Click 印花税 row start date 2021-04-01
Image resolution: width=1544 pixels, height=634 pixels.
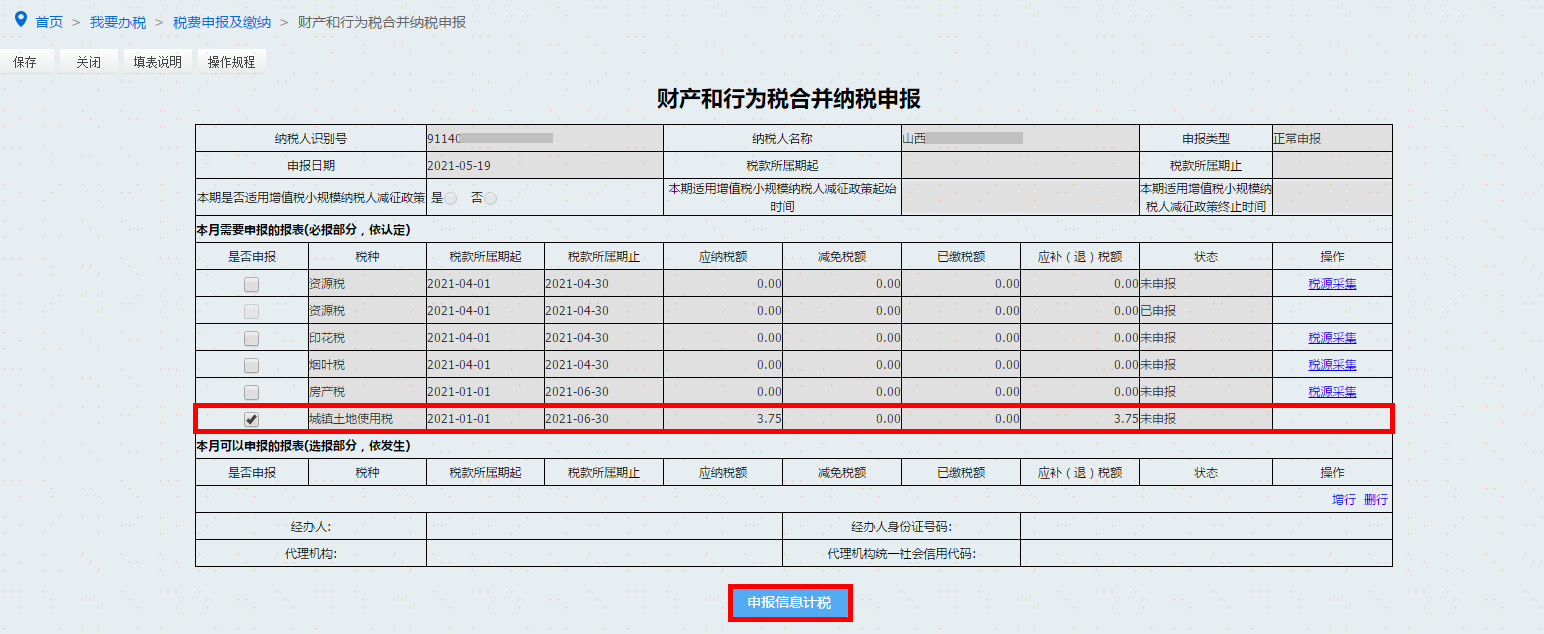pyautogui.click(x=459, y=338)
